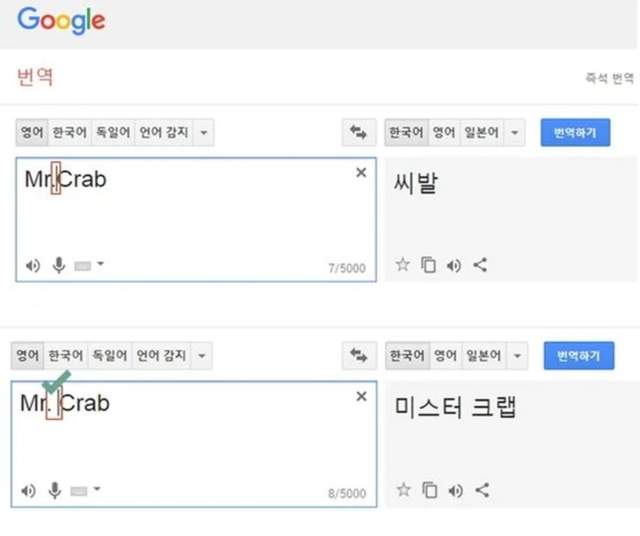640x536 pixels.
Task: Select 한국어 tab in bottom source languages
Action: pyautogui.click(x=67, y=355)
